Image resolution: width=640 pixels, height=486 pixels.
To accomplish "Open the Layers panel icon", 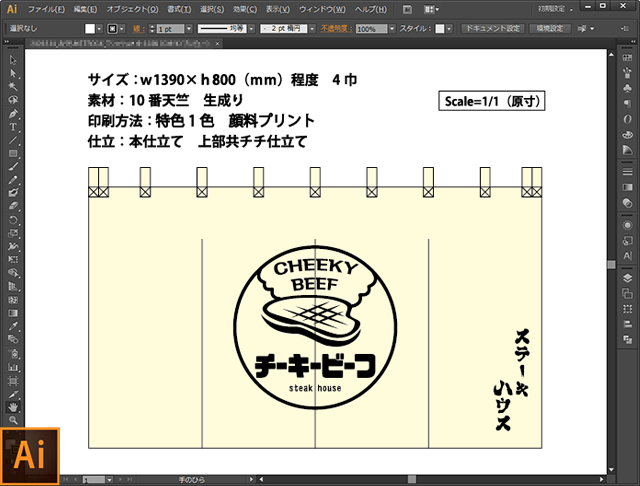I will pos(627,278).
